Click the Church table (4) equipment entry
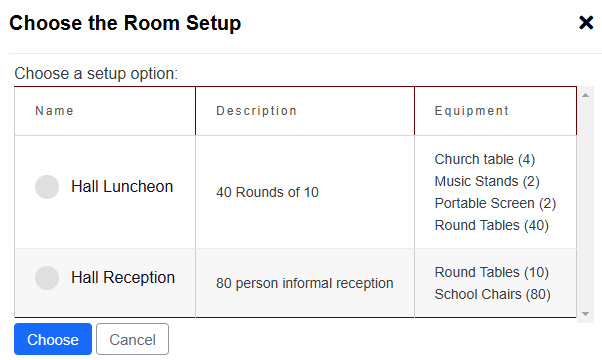The height and width of the screenshot is (360, 602). pos(485,159)
